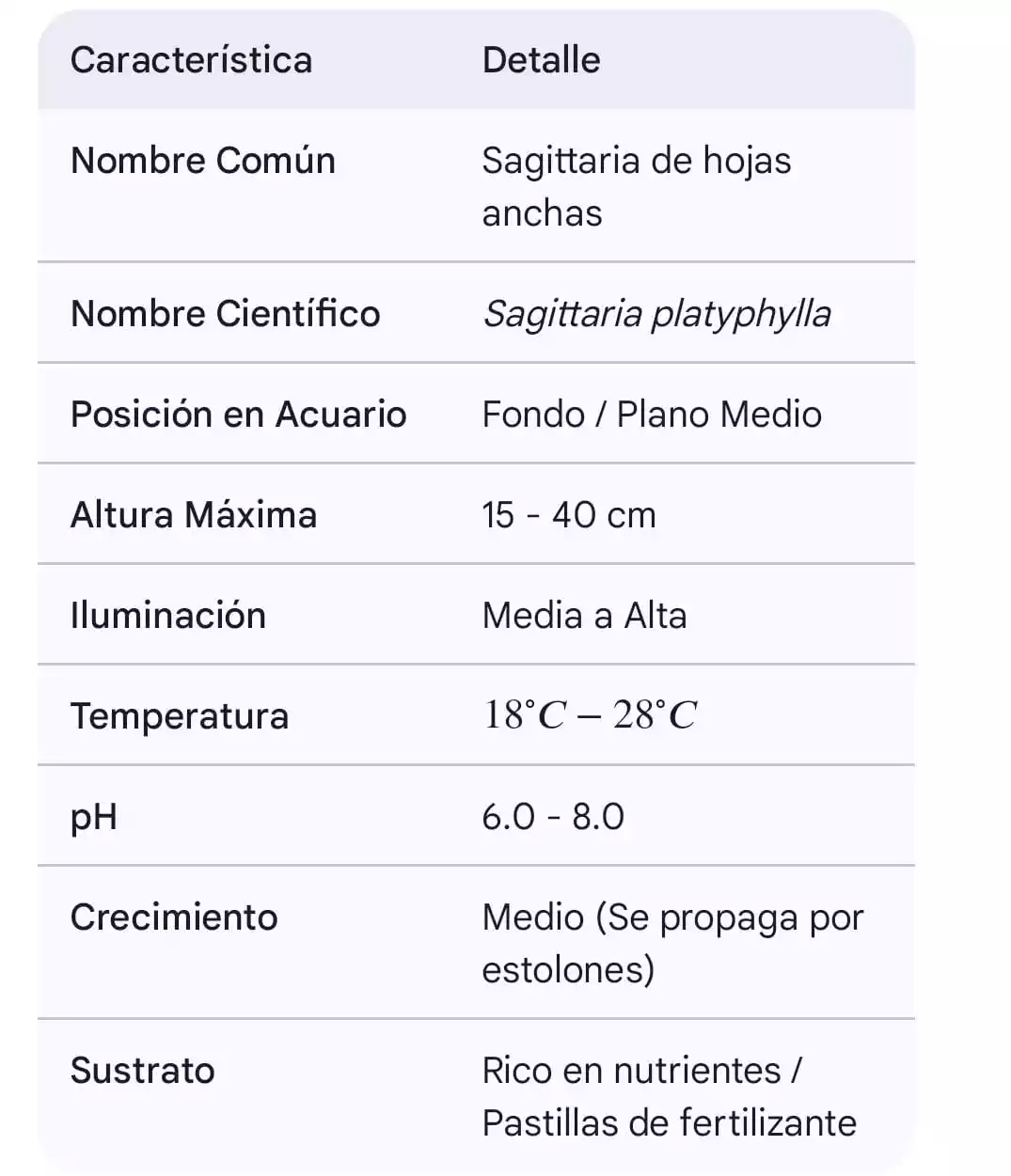Click the '6.0 - 8.0' pH value
This screenshot has width=1011, height=1176.
(x=553, y=817)
